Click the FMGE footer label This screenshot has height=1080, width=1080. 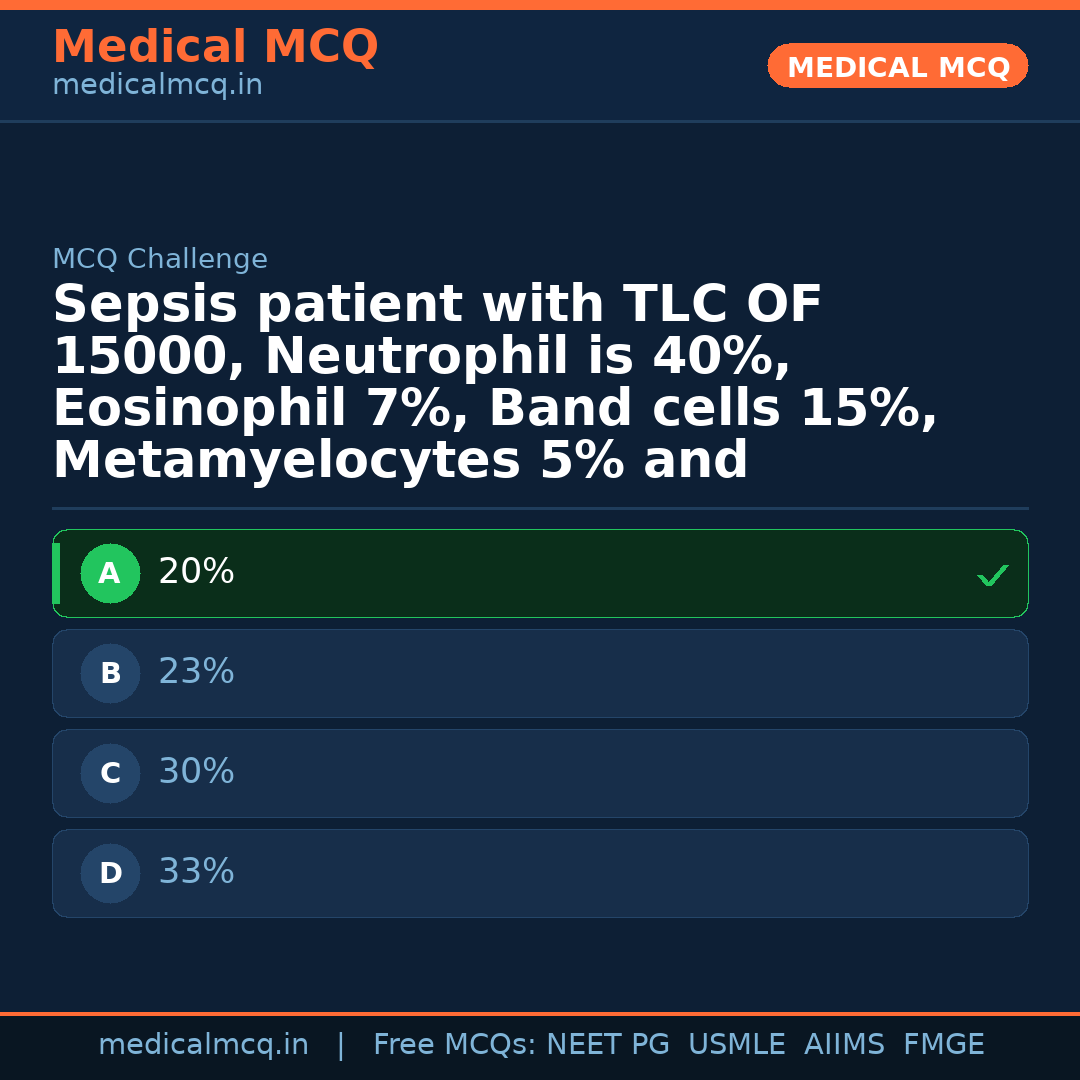click(x=944, y=1045)
